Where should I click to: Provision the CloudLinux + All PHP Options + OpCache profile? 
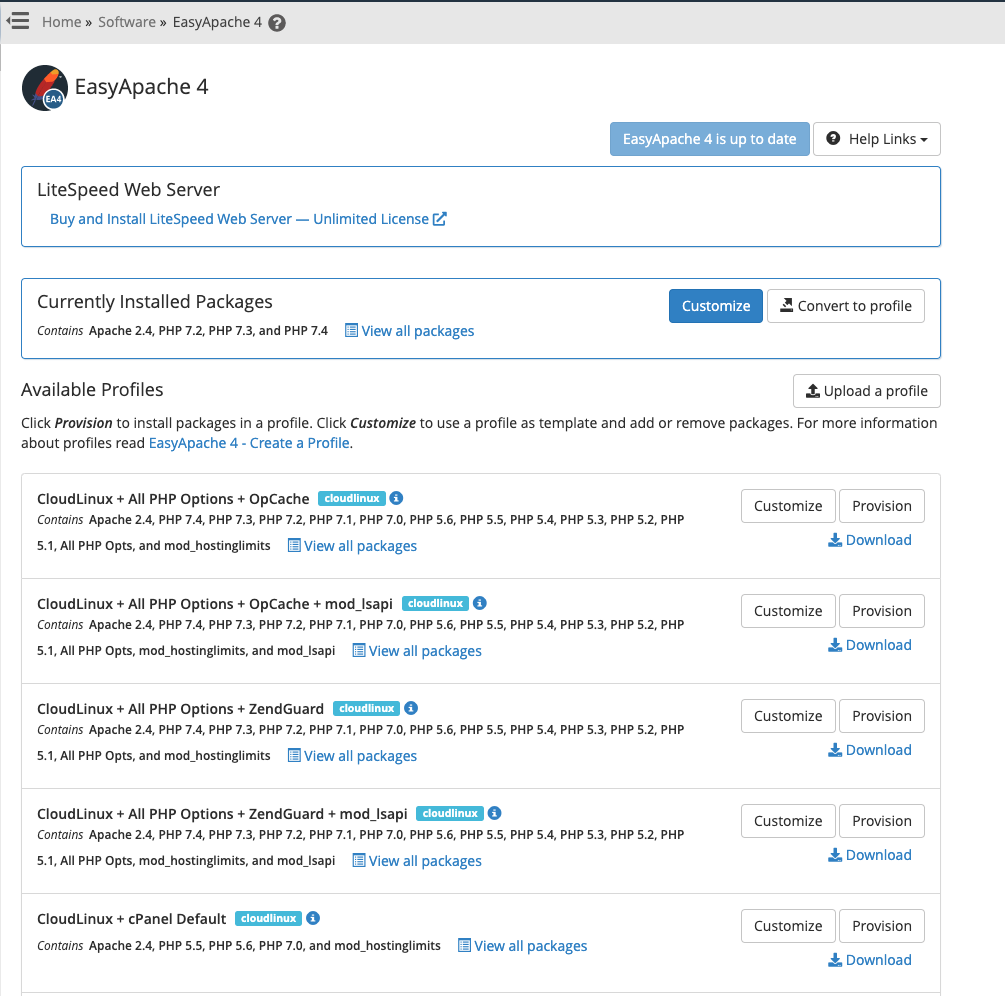pyautogui.click(x=882, y=506)
